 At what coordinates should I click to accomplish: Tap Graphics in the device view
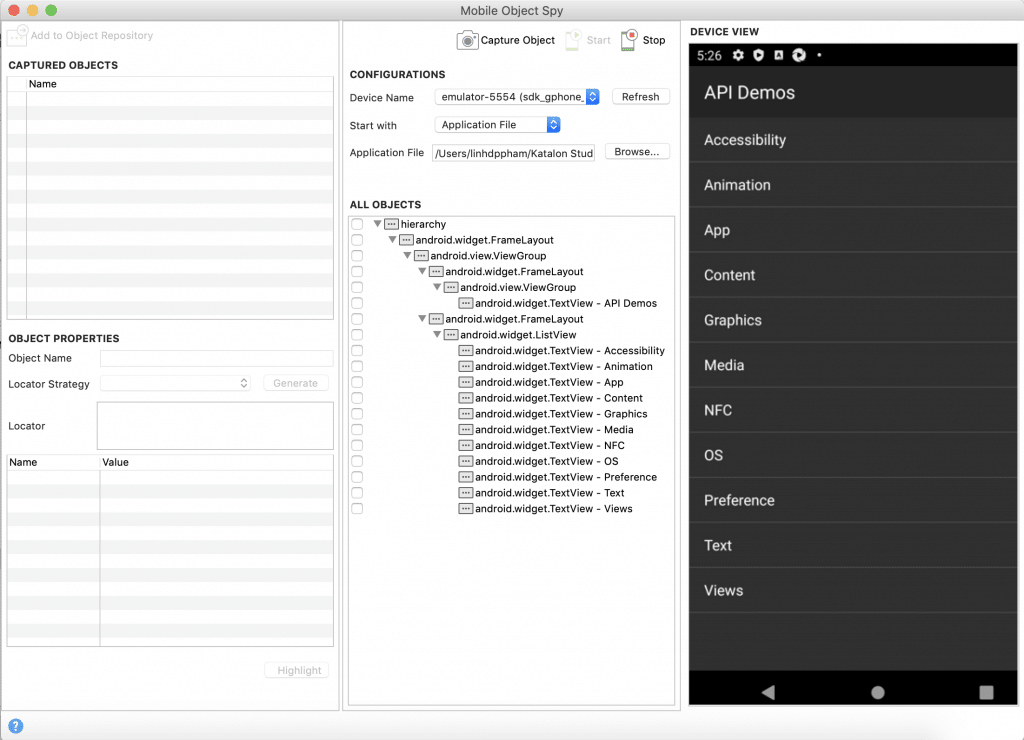pos(853,320)
